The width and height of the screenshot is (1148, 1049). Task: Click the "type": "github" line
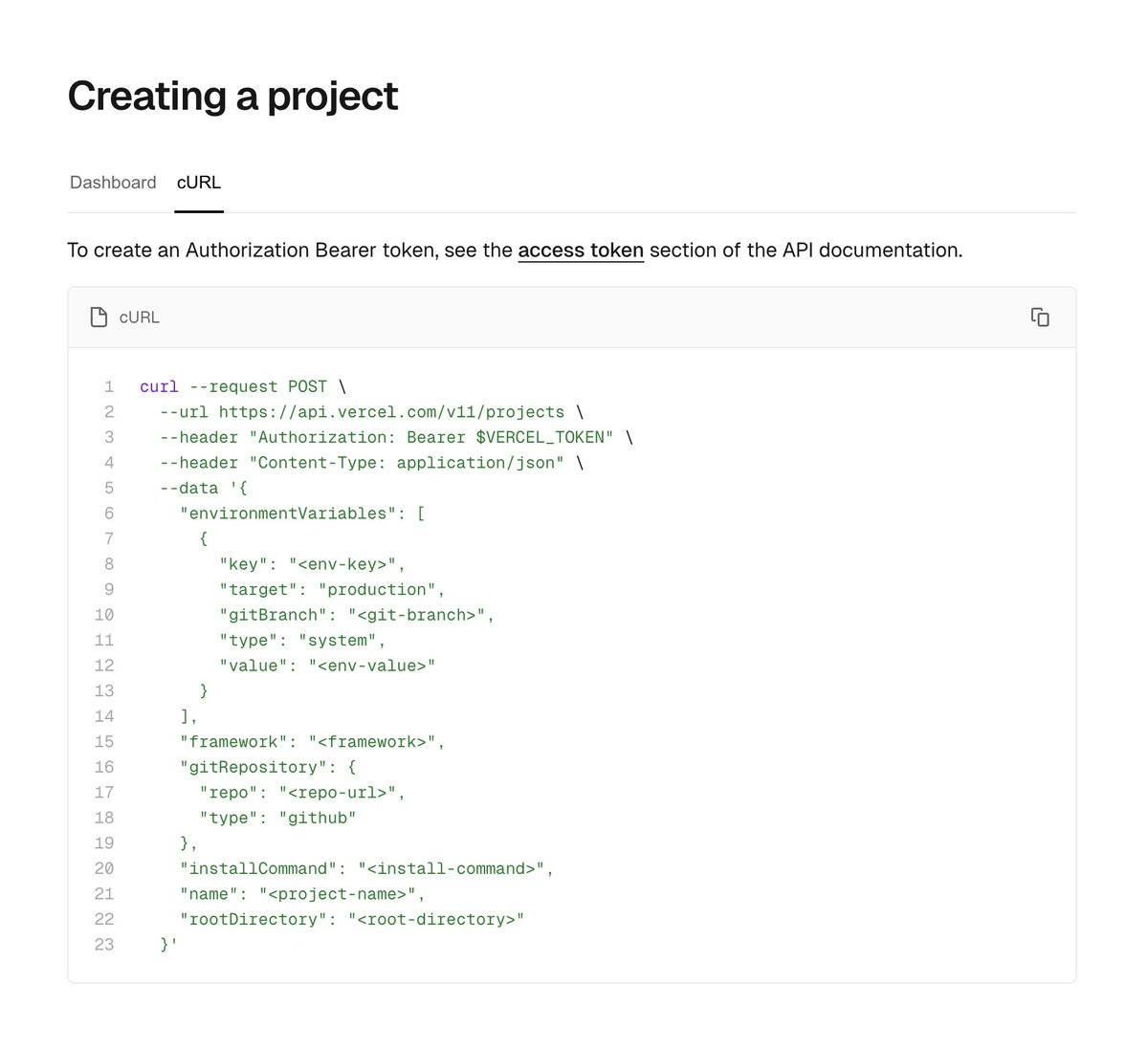point(277,818)
